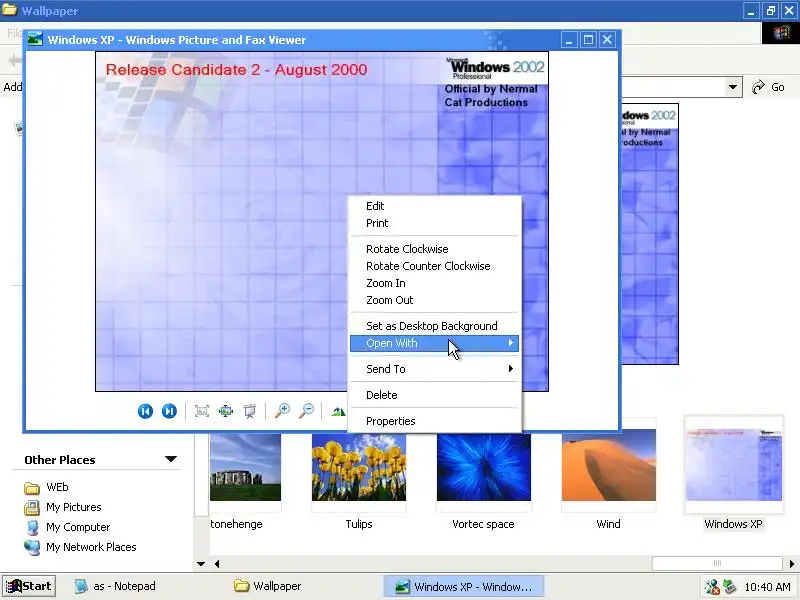Screen dimensions: 800x600
Task: Choose Set as Desktop Background
Action: coord(432,326)
